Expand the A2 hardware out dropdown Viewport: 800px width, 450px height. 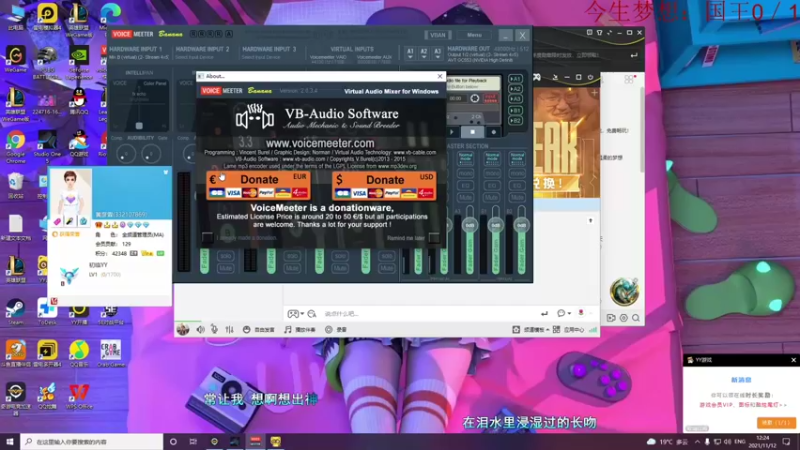pyautogui.click(x=423, y=54)
